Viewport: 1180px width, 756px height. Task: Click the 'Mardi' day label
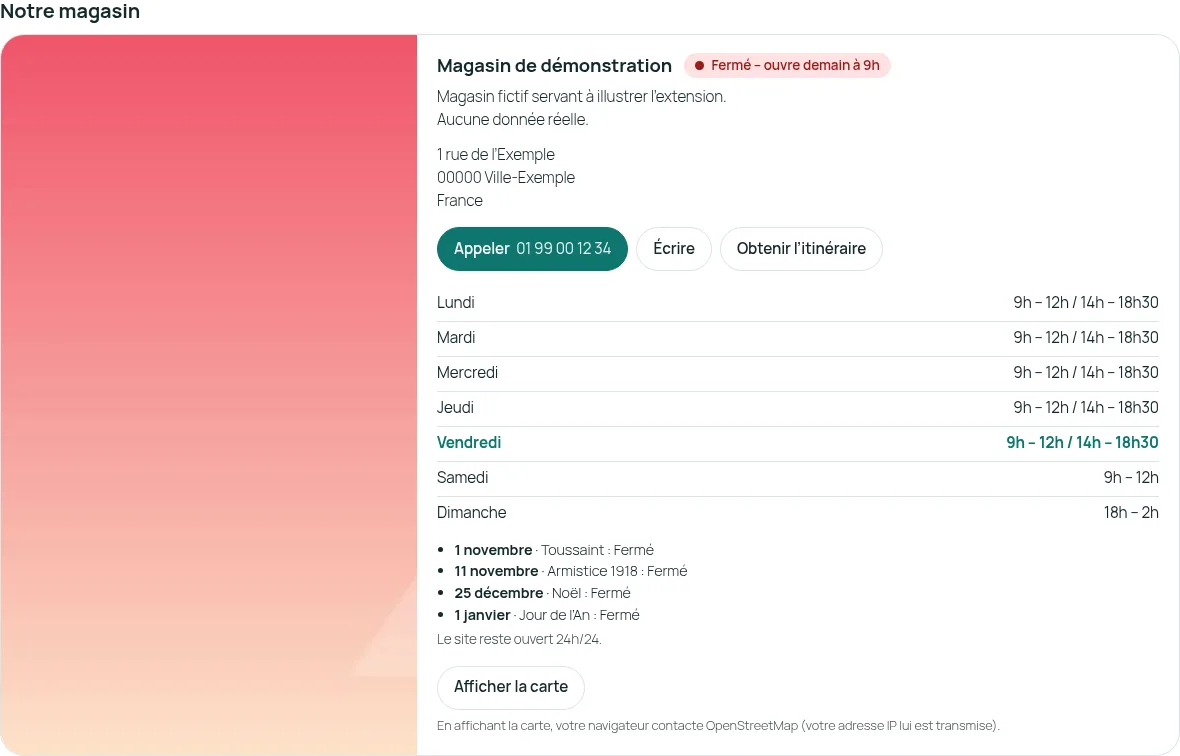456,338
